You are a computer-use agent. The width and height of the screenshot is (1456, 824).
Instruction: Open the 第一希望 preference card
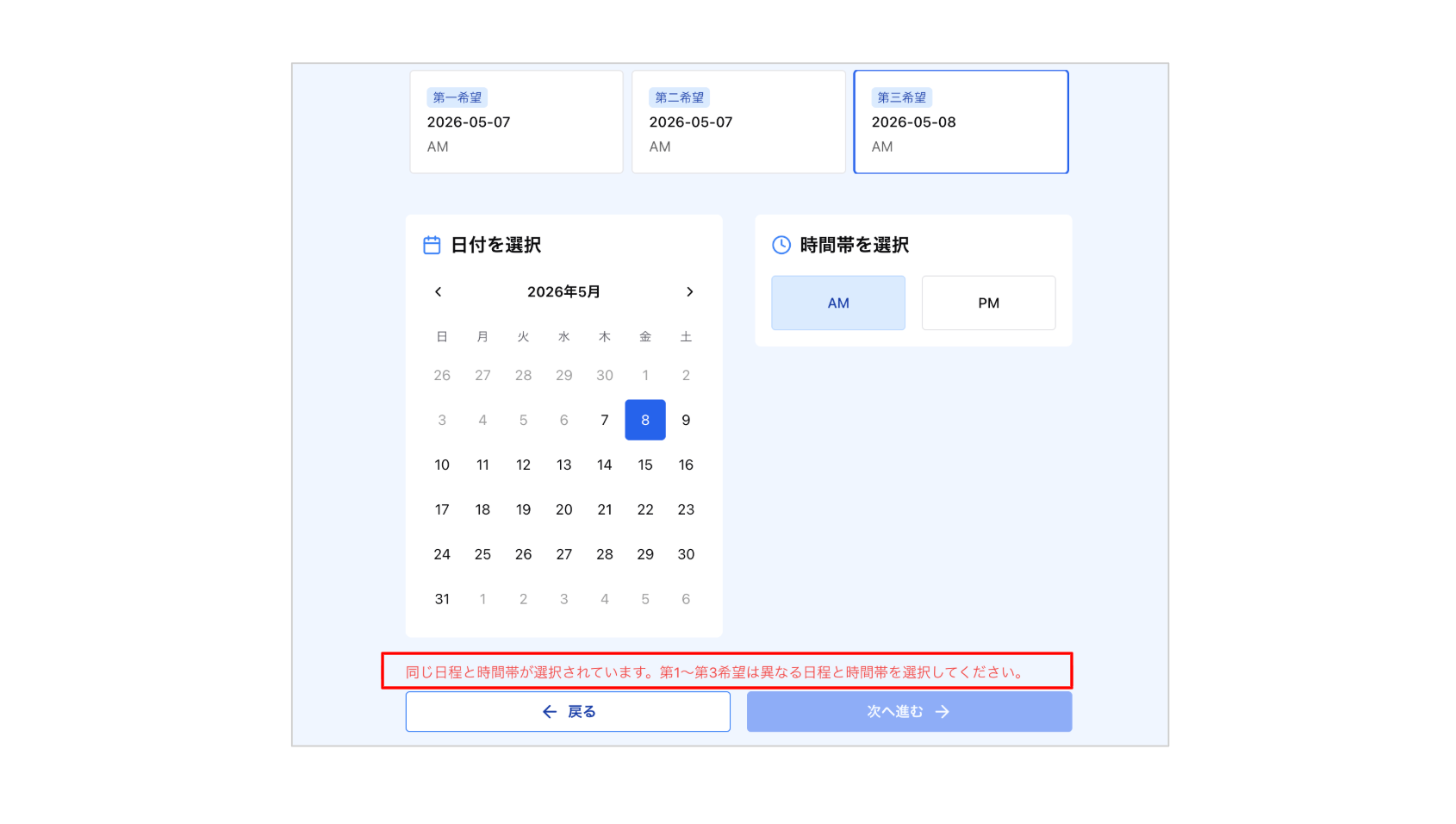tap(516, 122)
